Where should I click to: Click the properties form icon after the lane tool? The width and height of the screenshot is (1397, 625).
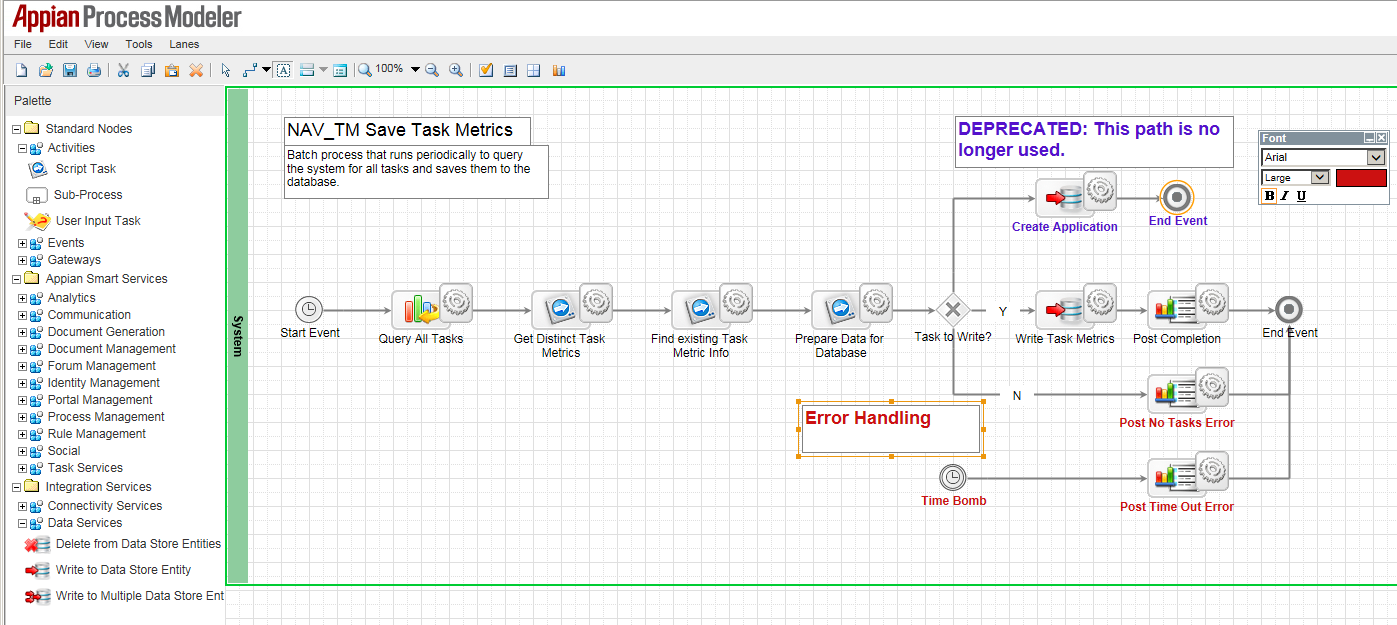pyautogui.click(x=340, y=70)
